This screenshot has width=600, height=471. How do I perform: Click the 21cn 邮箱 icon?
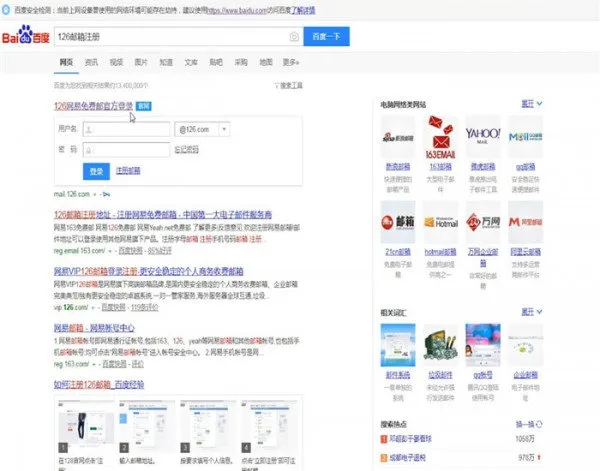coord(398,222)
